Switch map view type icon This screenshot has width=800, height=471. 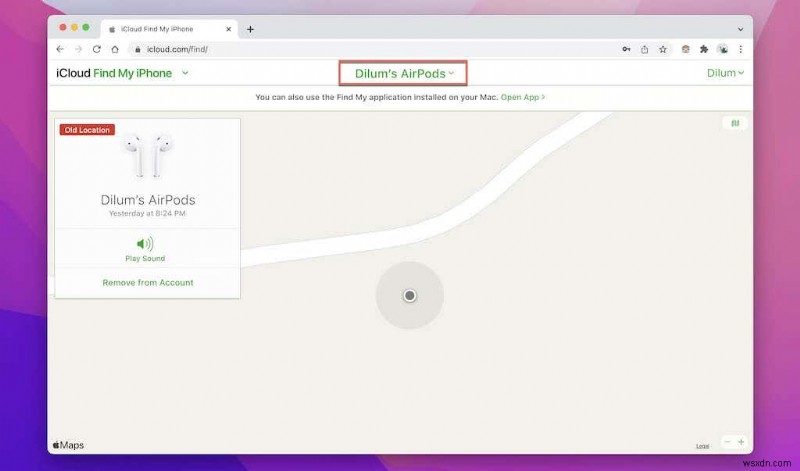click(x=735, y=123)
